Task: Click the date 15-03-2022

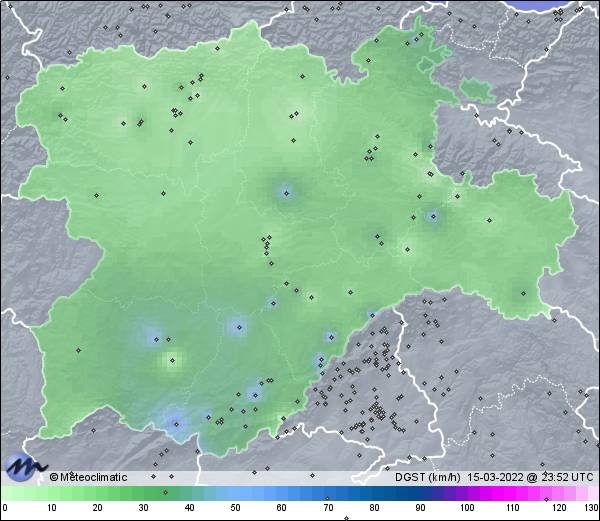Action: 495,477
